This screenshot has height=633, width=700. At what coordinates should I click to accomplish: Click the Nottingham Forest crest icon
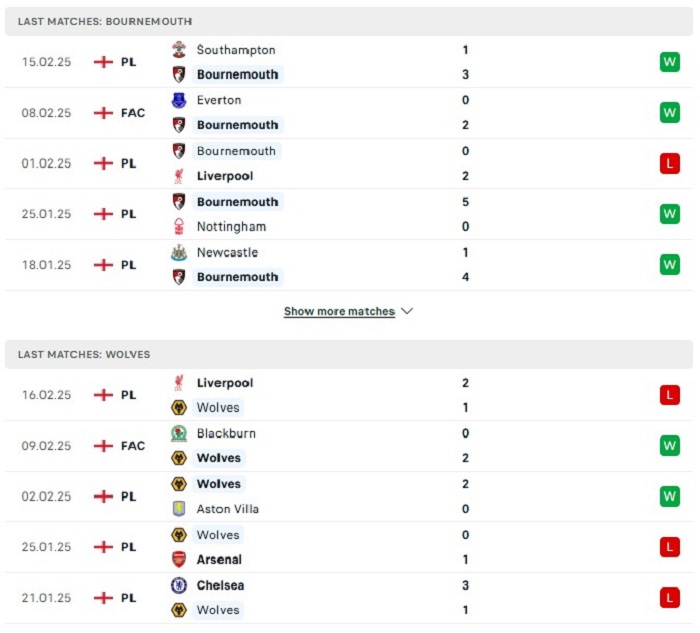179,226
